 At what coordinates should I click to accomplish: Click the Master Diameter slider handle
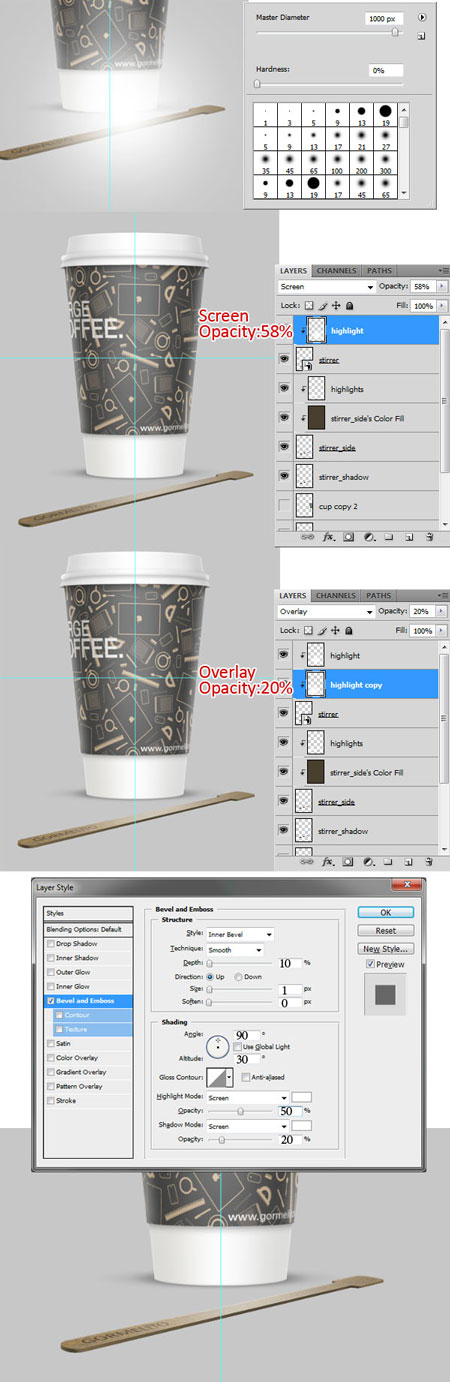coord(394,32)
